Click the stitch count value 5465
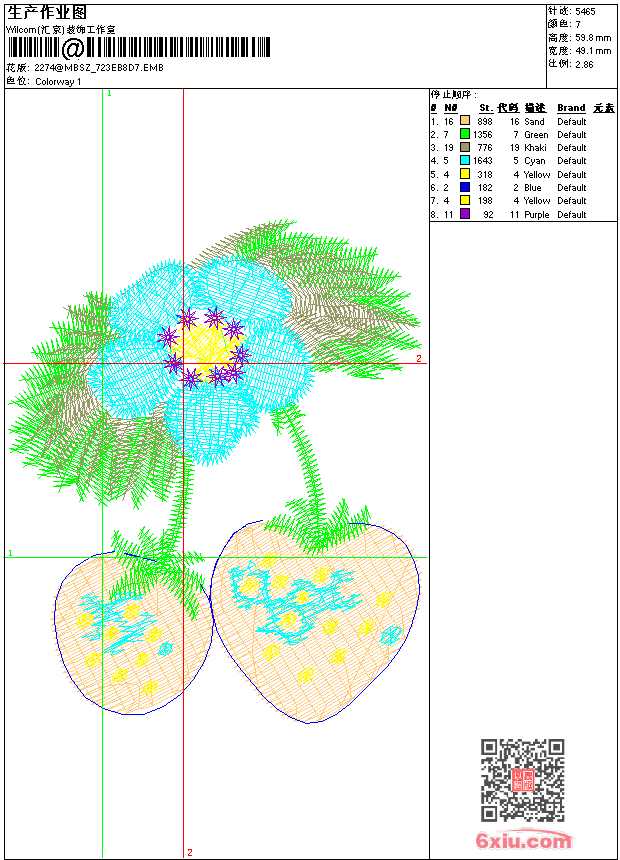This screenshot has height=860, width=620. 585,12
